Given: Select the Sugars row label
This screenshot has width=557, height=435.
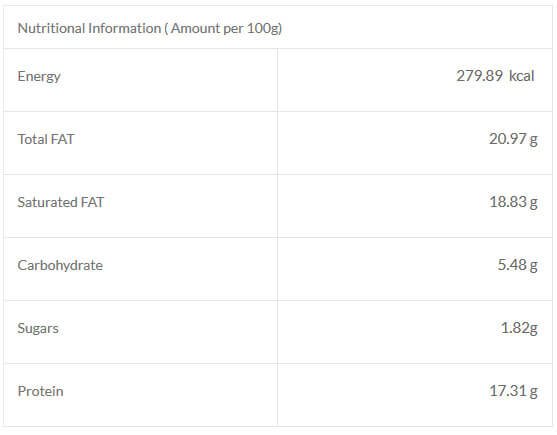Looking at the screenshot, I should tap(38, 328).
